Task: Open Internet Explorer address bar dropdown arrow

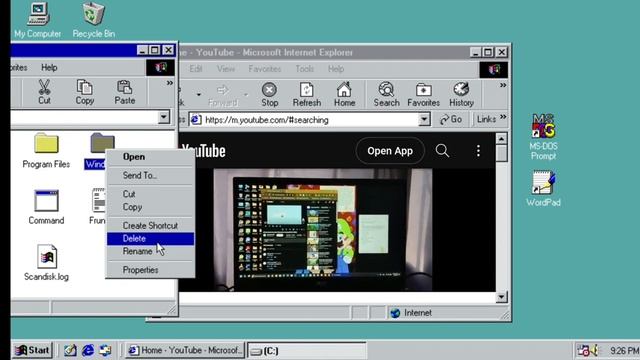Action: [x=424, y=120]
